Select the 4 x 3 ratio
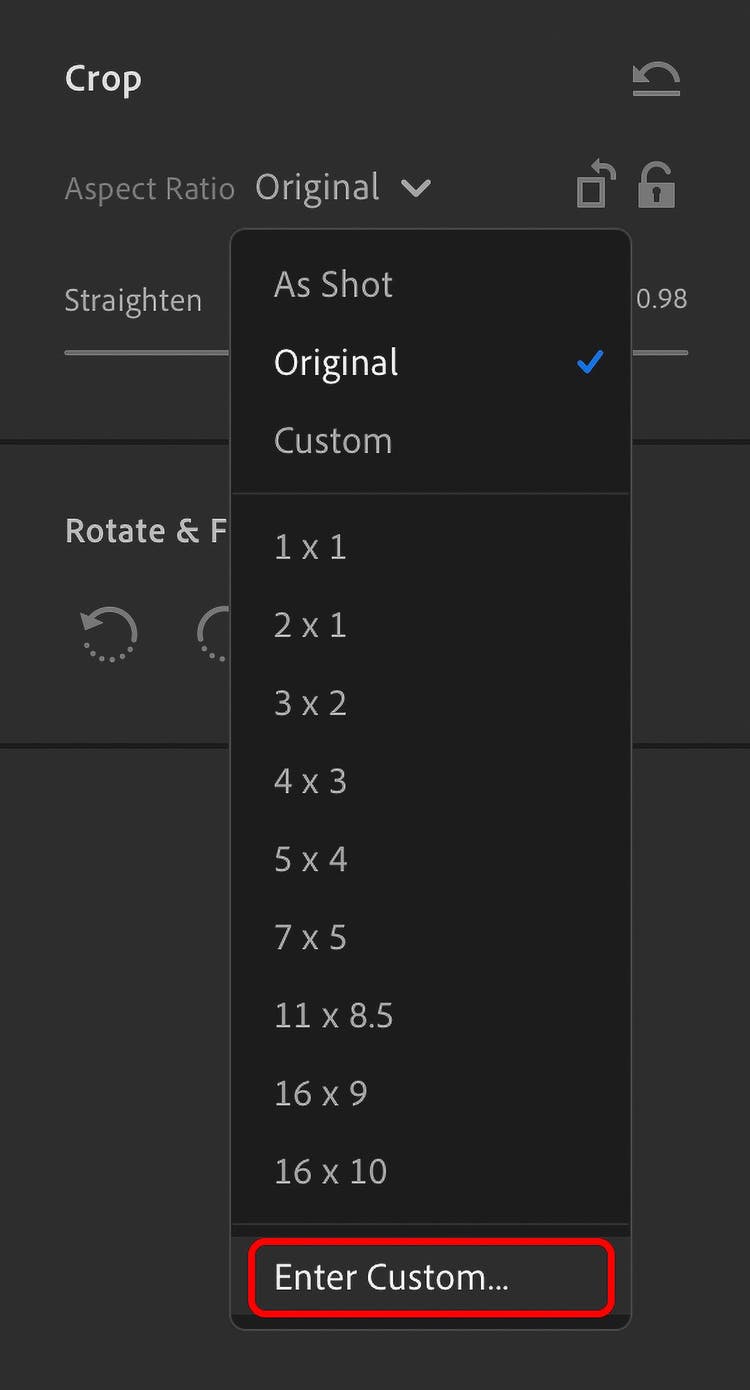The image size is (750, 1390). click(x=310, y=781)
